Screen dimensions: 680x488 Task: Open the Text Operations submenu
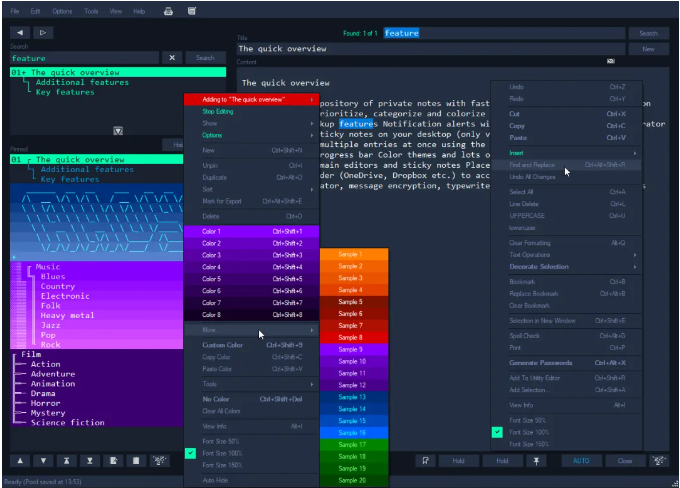[566, 255]
